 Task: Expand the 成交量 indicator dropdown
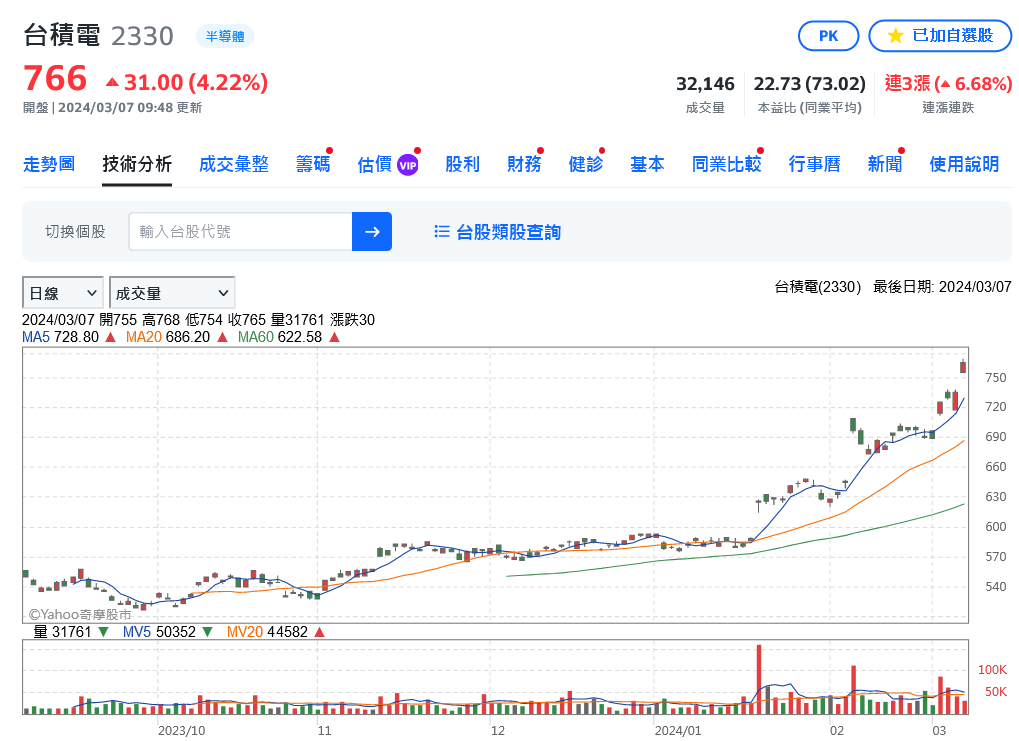pyautogui.click(x=172, y=293)
